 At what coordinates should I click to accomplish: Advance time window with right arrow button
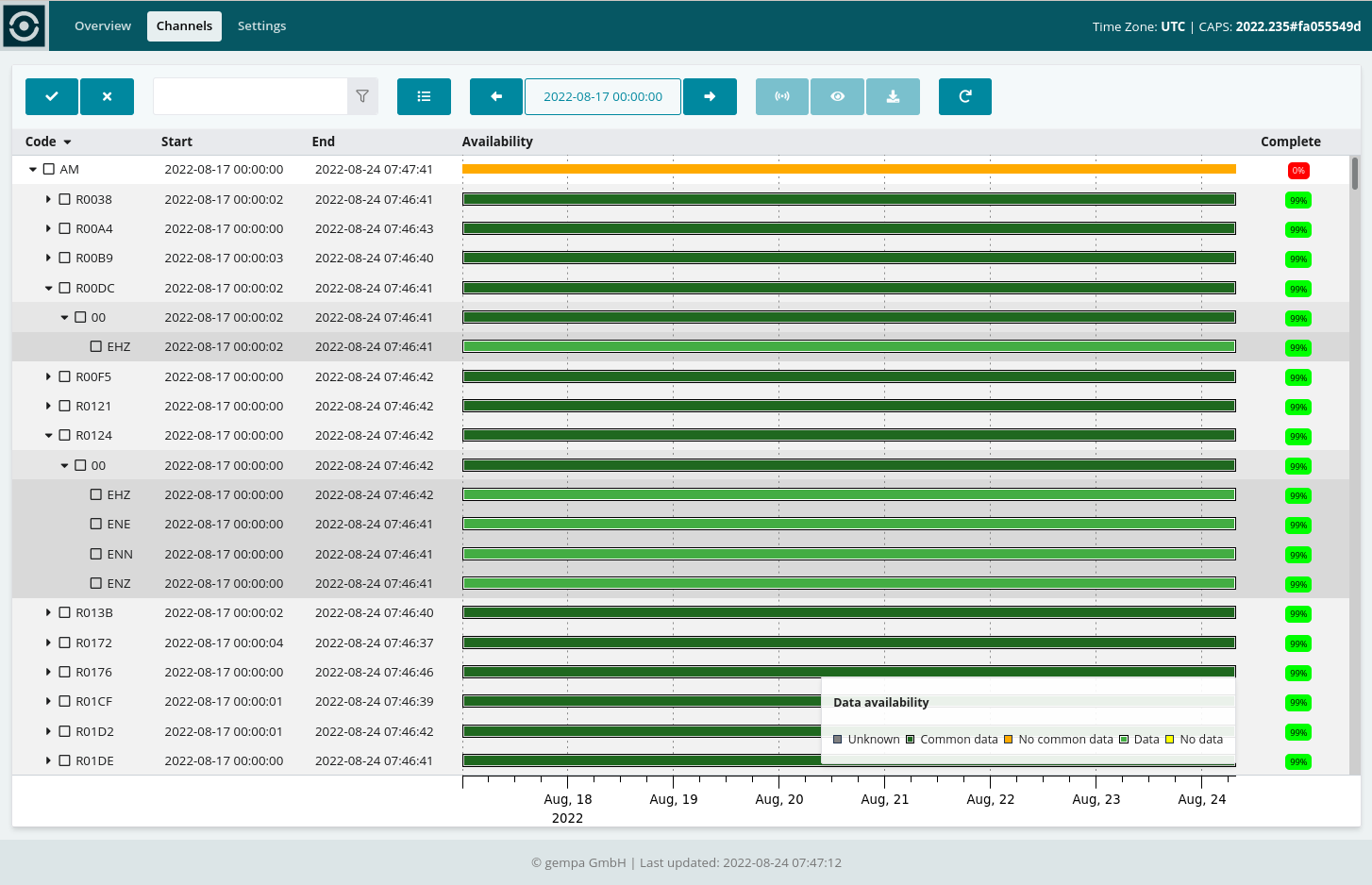pos(710,96)
